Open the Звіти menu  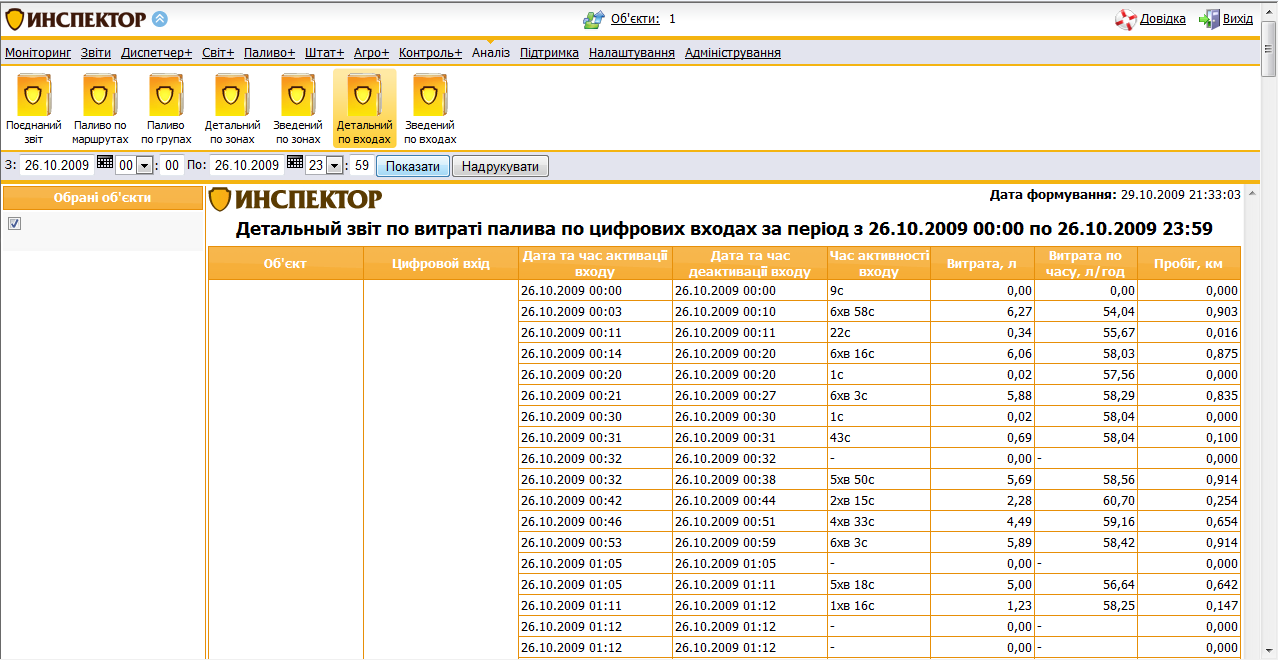(x=96, y=53)
